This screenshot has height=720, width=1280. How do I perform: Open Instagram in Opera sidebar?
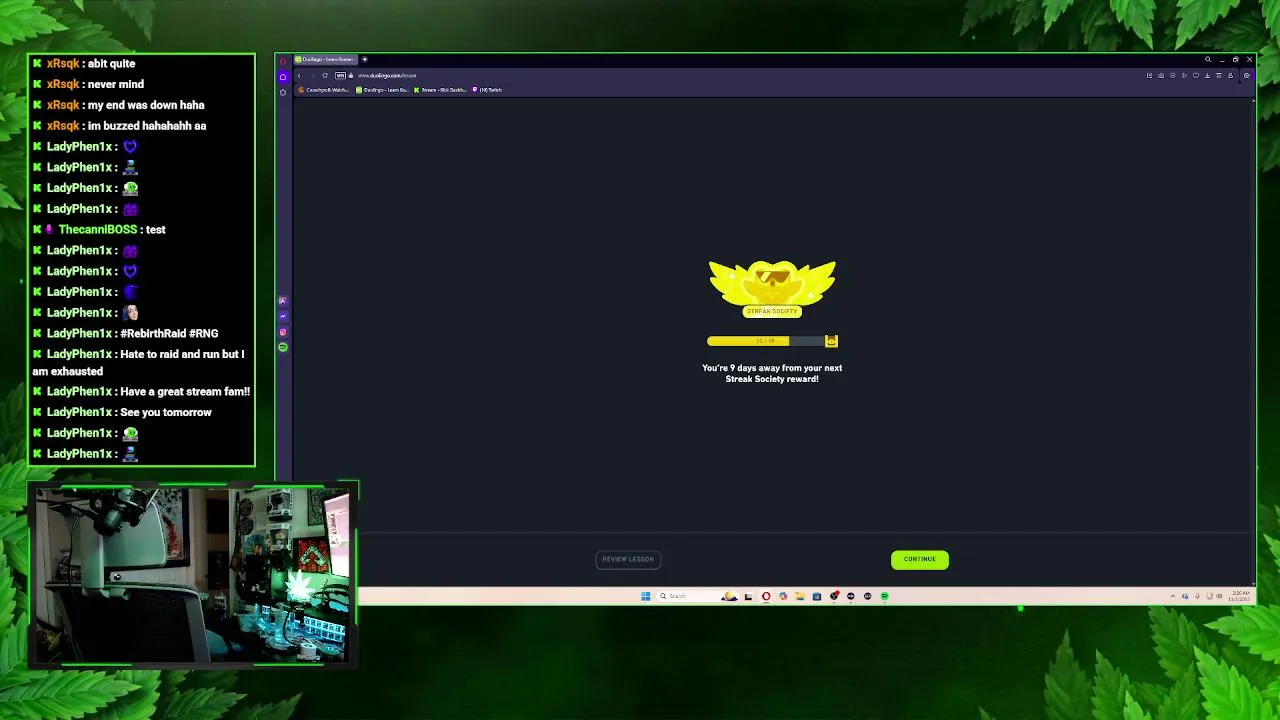pos(283,332)
